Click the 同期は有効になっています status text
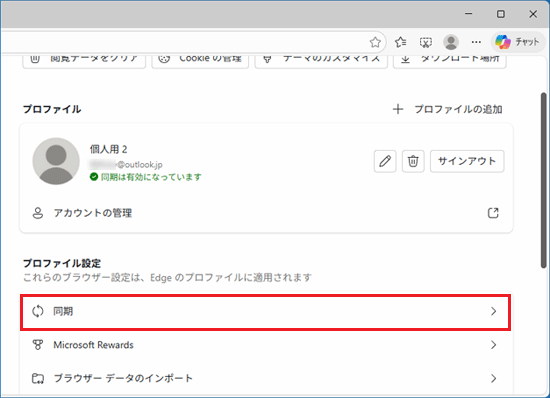Screen dimensions: 550x398 coord(151,177)
